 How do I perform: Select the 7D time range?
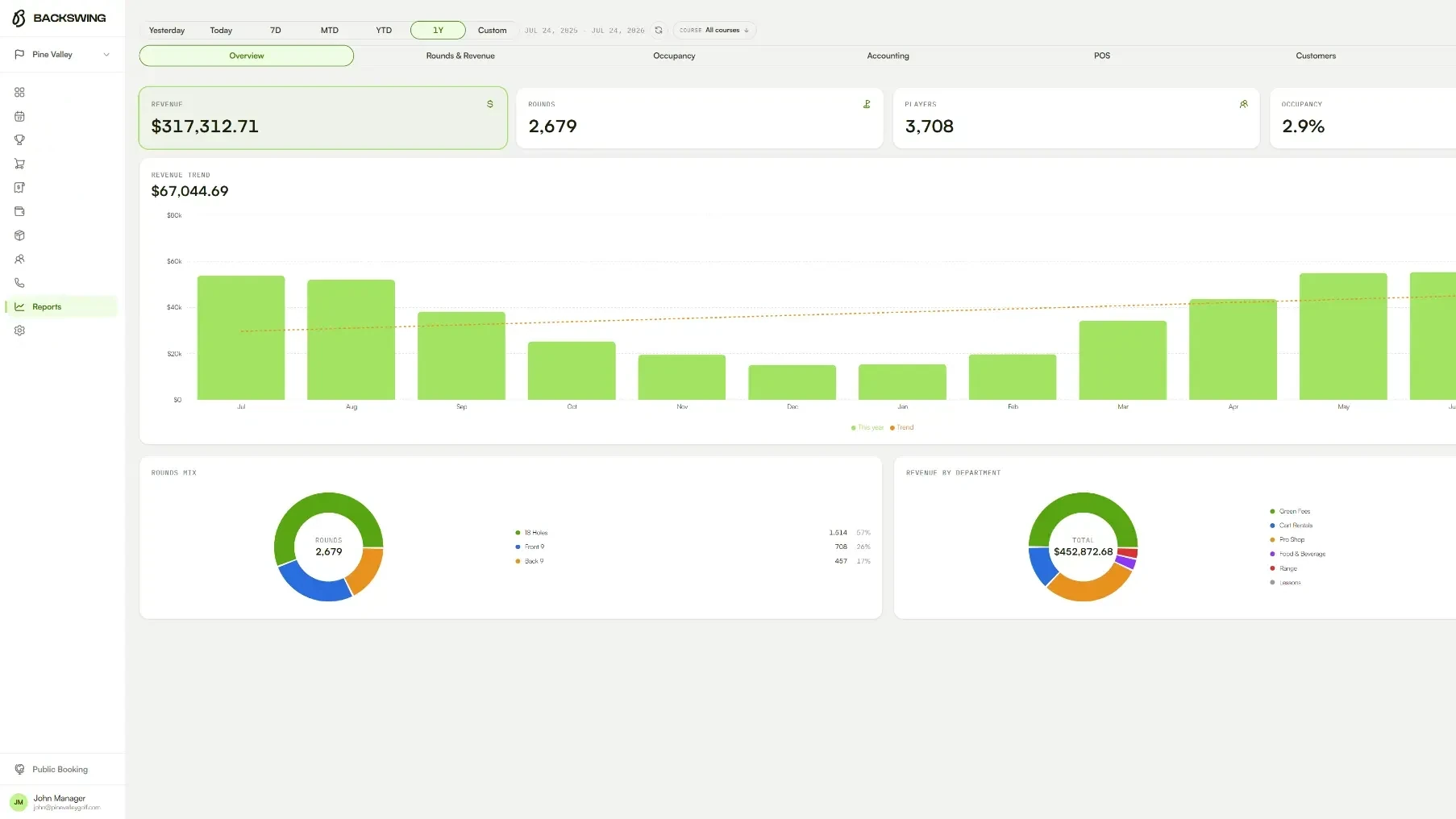point(275,30)
